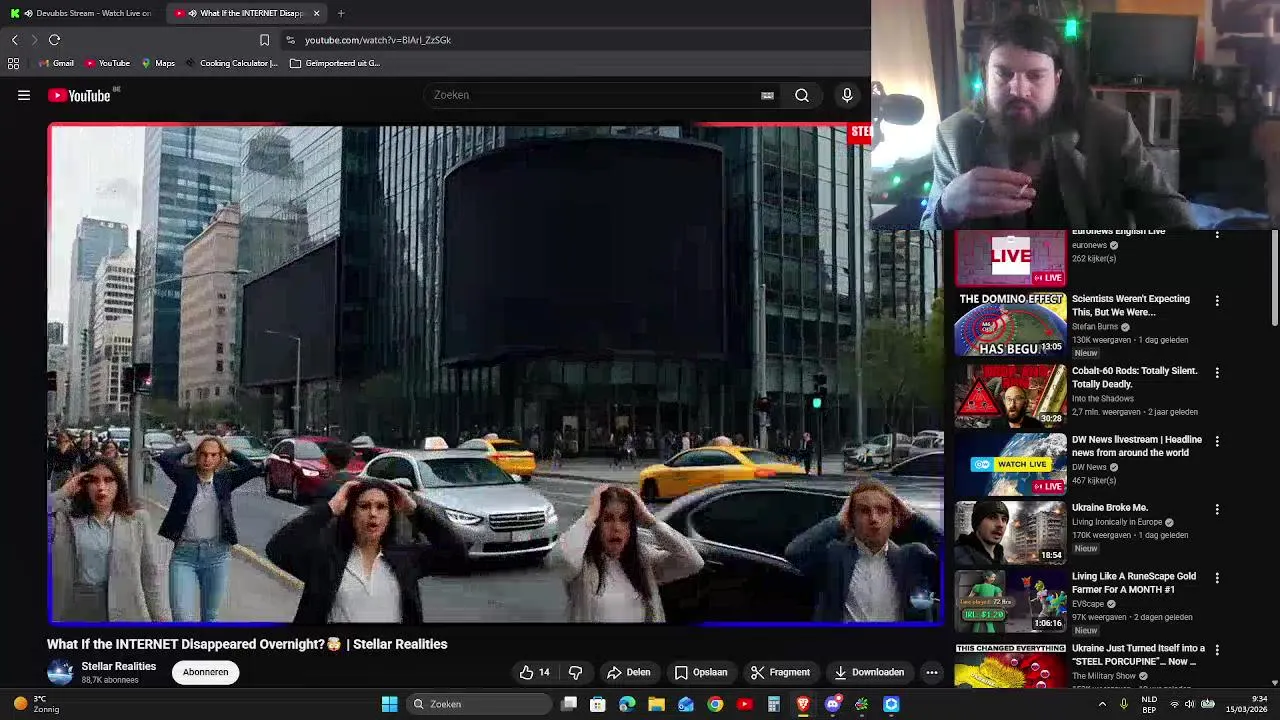Go back with the browser back arrow

pos(15,40)
